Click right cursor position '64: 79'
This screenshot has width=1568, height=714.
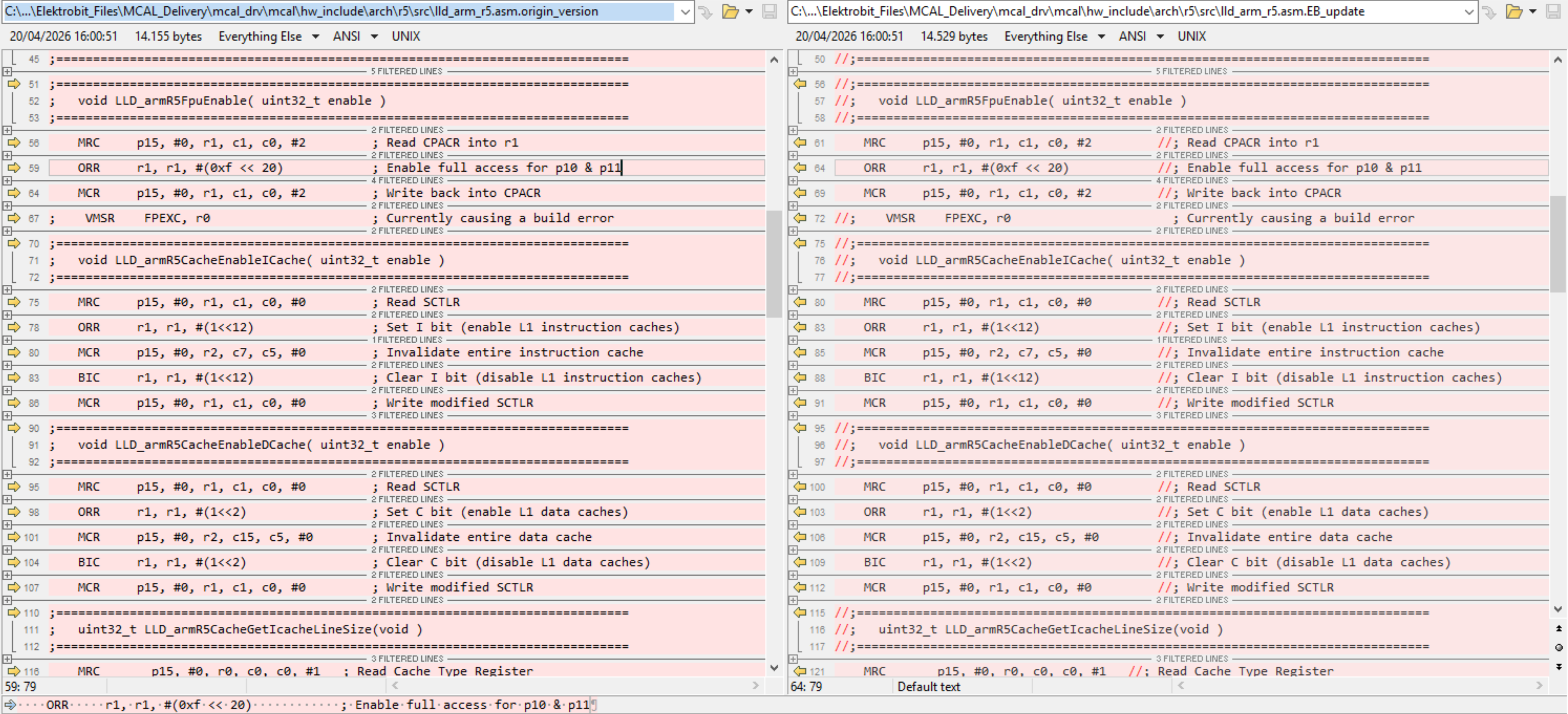click(x=807, y=687)
